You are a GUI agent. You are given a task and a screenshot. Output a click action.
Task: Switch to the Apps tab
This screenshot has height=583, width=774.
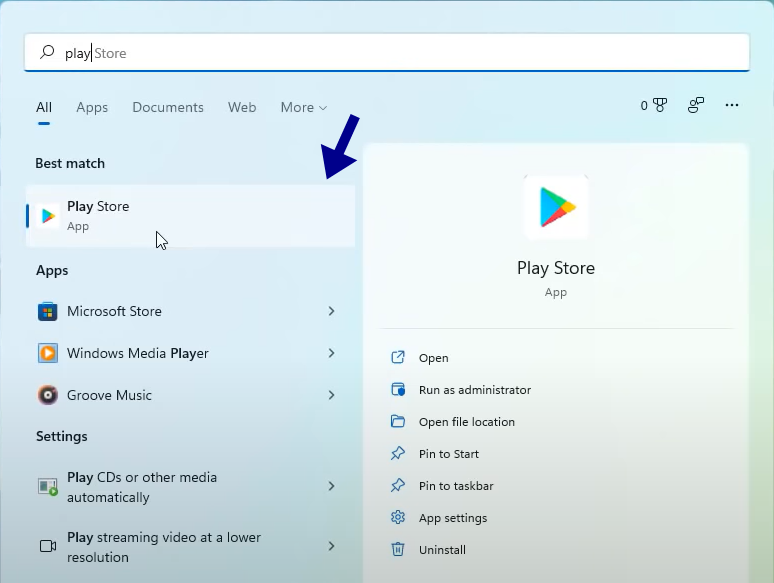tap(92, 107)
